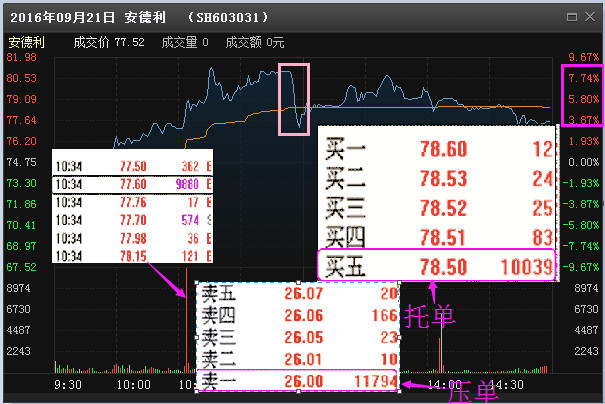The height and width of the screenshot is (404, 605).
Task: Click the 9.67% percent axis label
Action: (583, 57)
